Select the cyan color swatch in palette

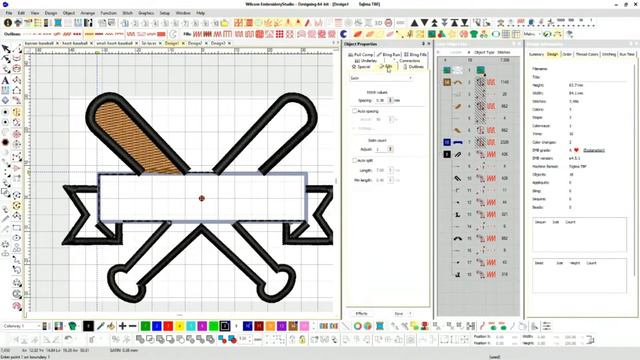tap(191, 326)
